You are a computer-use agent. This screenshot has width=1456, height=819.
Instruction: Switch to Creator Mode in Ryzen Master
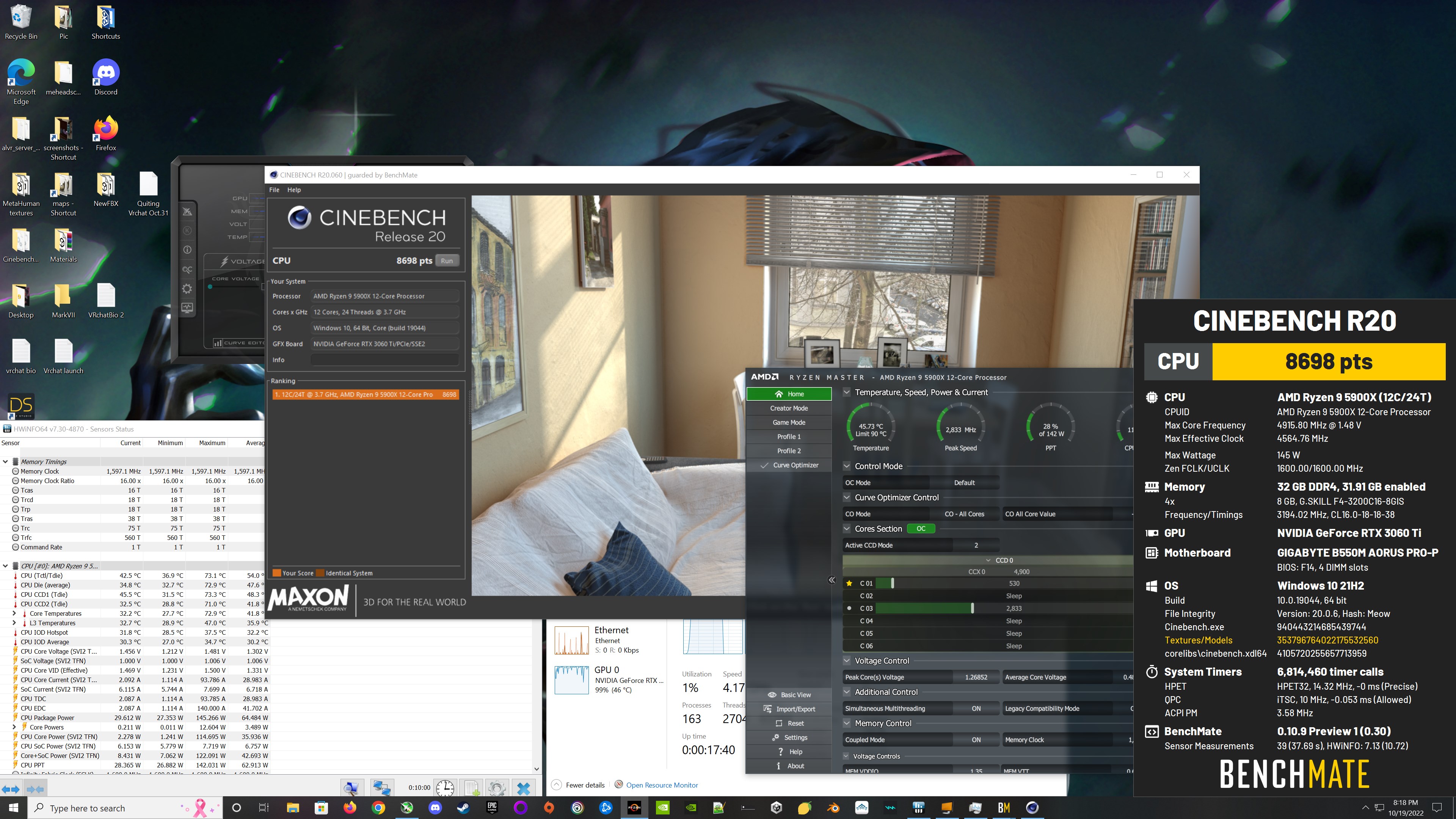(x=789, y=408)
